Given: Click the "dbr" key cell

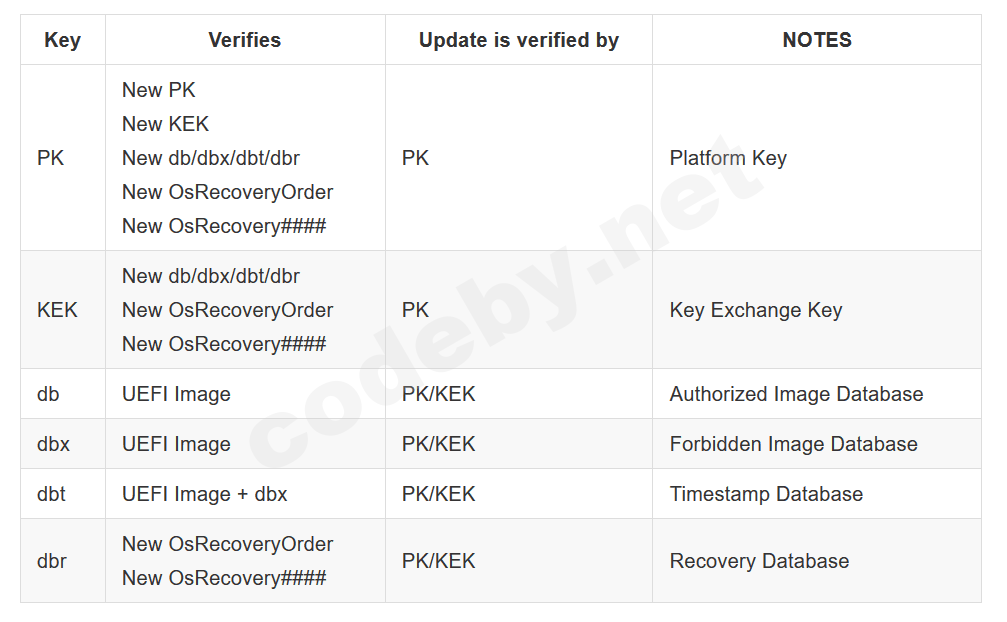Looking at the screenshot, I should click(x=52, y=561).
